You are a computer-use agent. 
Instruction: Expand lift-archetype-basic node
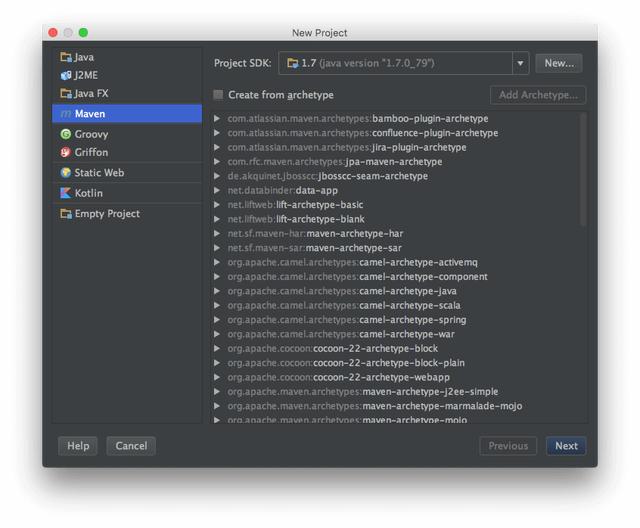click(217, 204)
